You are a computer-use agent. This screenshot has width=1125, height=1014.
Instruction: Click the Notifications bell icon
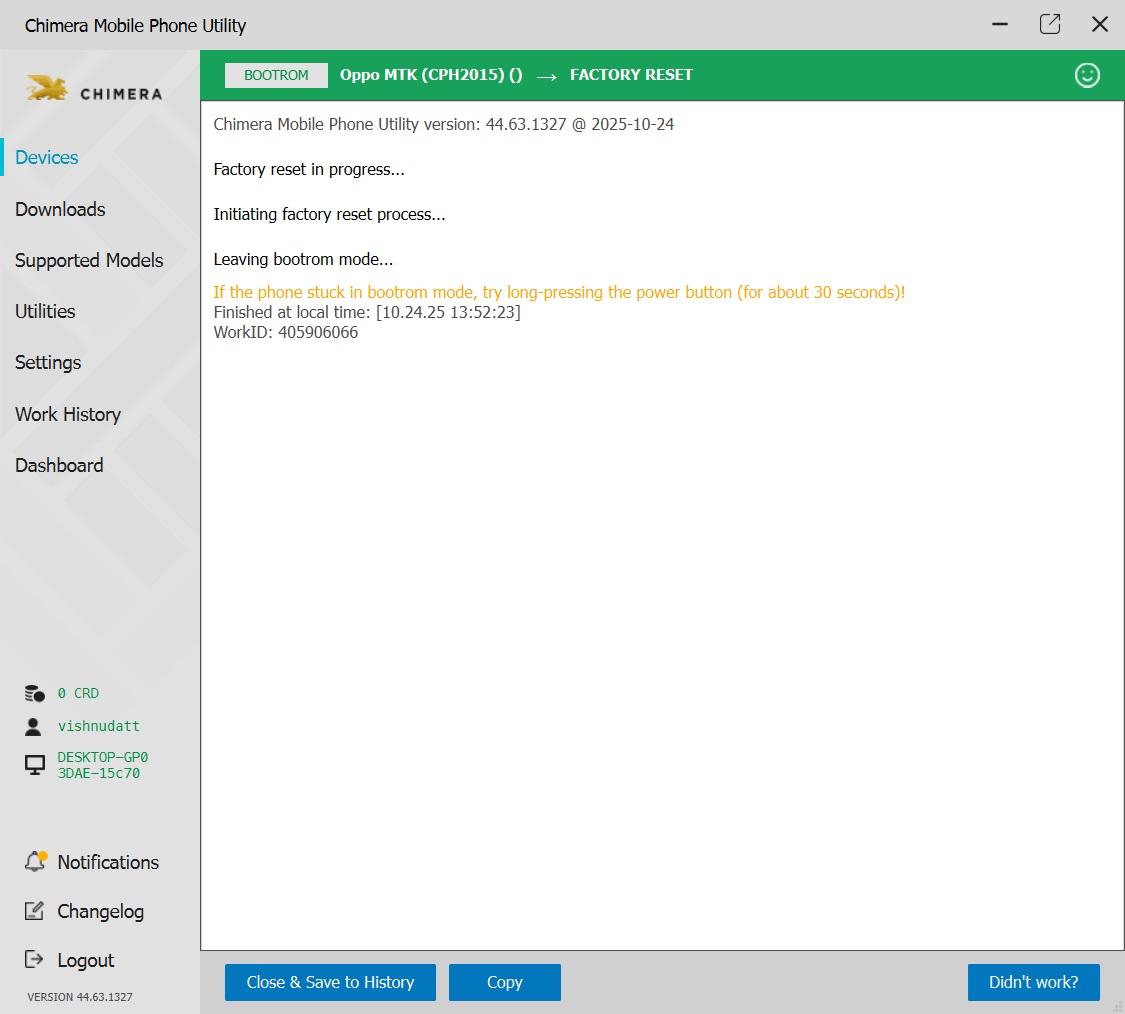[x=35, y=861]
